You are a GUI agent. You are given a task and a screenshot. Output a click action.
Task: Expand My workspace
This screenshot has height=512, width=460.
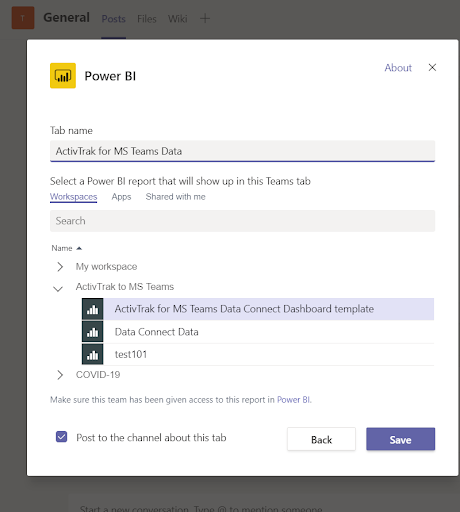(x=60, y=267)
